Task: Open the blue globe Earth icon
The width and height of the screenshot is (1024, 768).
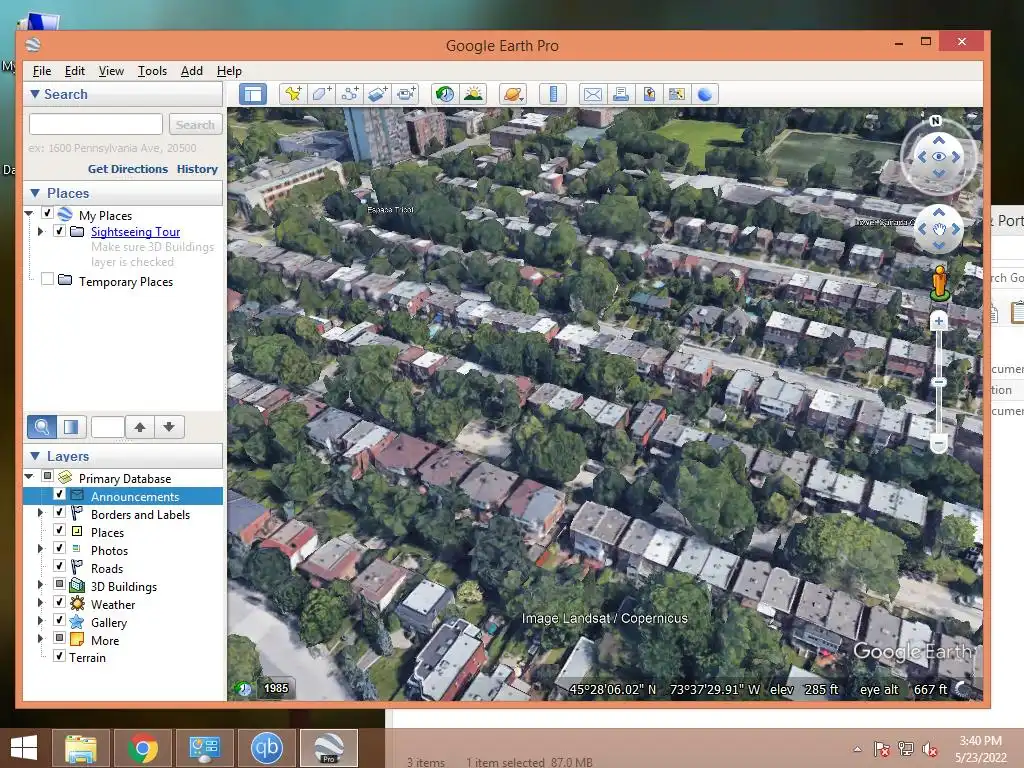Action: pyautogui.click(x=705, y=94)
